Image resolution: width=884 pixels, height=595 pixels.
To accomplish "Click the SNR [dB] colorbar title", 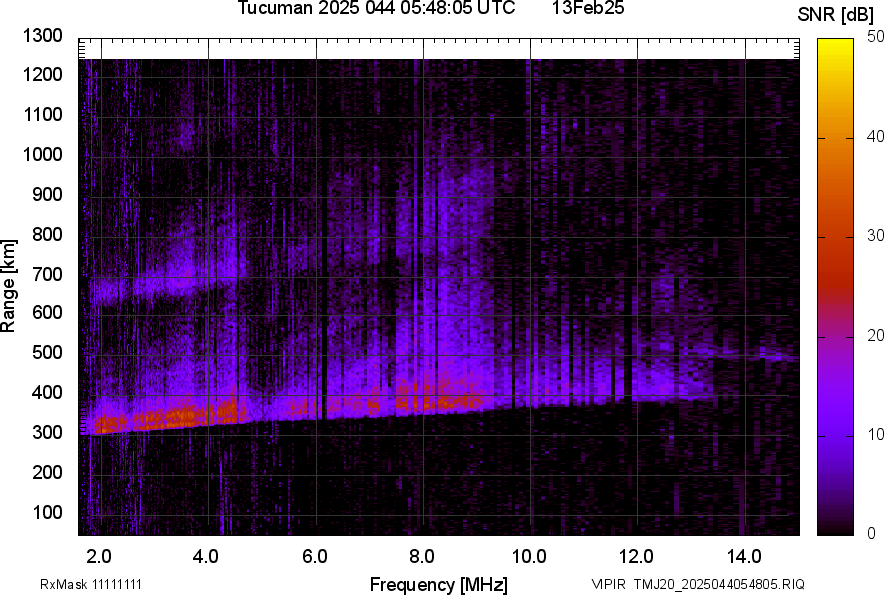I will pyautogui.click(x=836, y=15).
